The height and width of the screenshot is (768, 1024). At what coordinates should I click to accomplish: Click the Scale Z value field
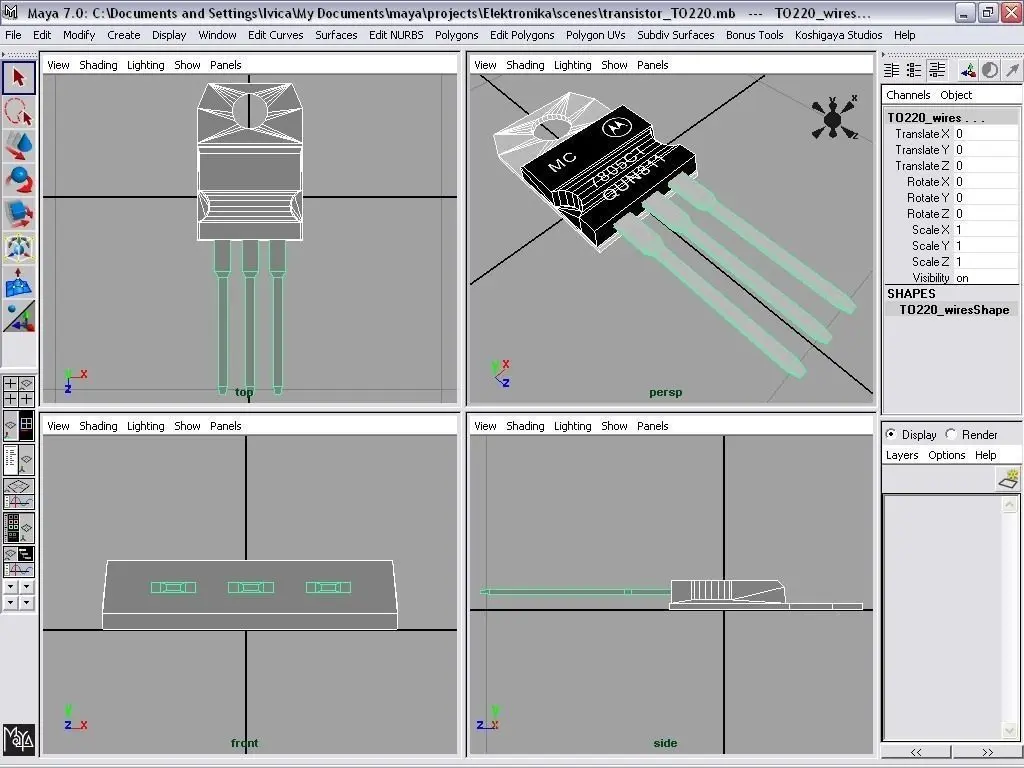986,262
